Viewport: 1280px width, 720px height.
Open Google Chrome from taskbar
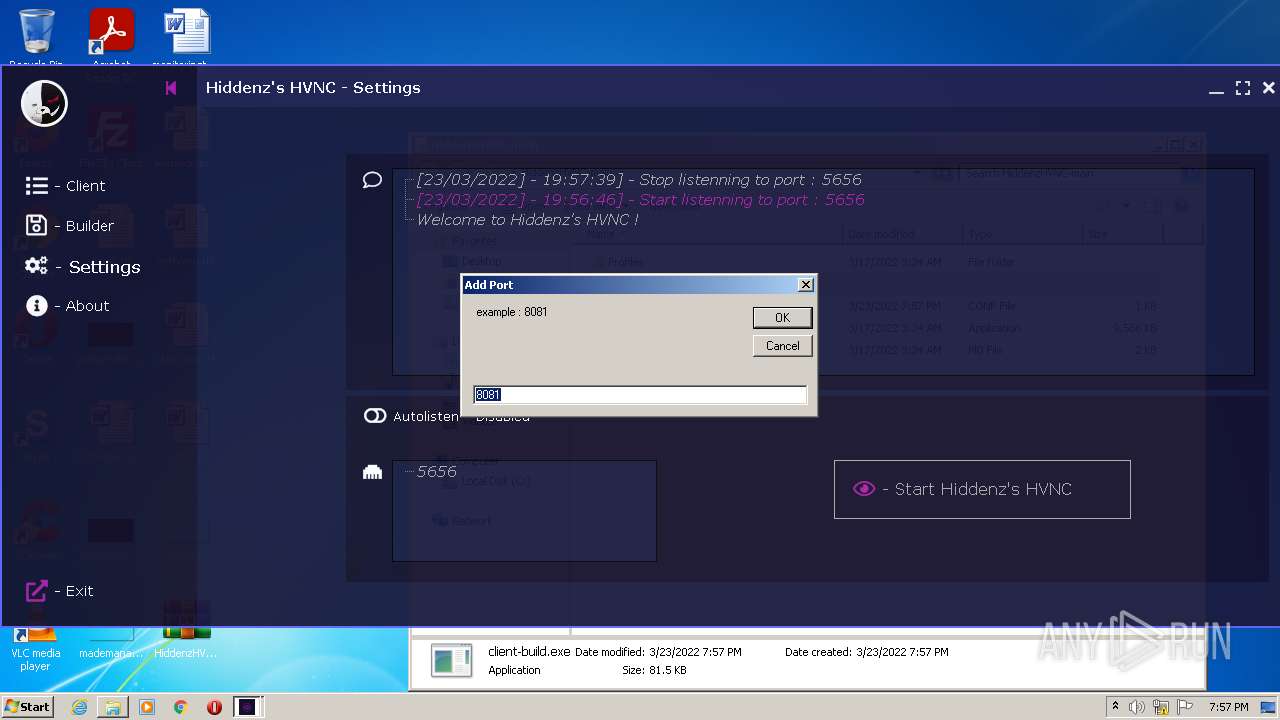coord(181,707)
